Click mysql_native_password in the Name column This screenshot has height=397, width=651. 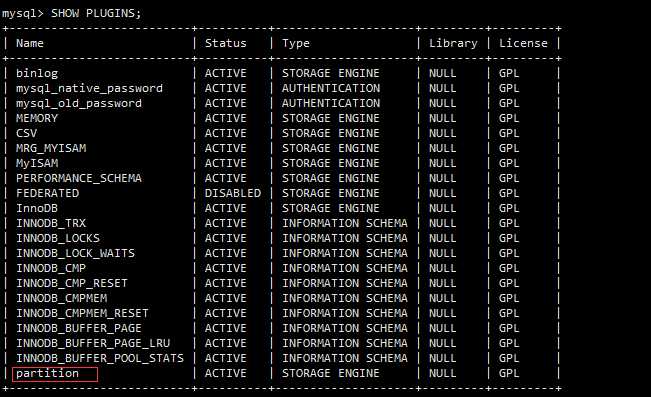click(89, 88)
